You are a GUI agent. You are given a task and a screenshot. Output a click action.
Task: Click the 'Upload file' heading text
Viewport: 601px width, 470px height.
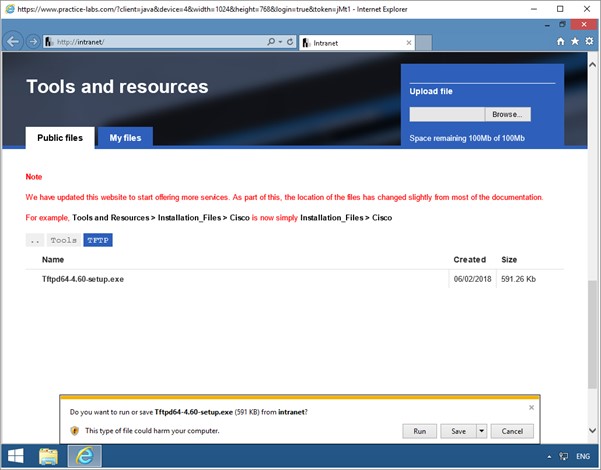(431, 91)
